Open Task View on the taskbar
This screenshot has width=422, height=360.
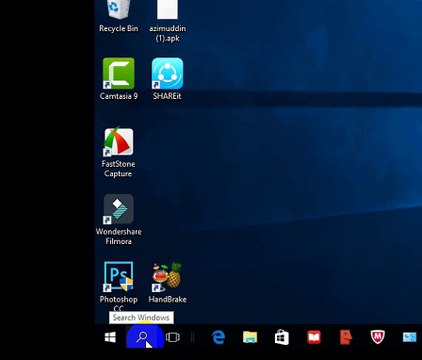[173, 337]
